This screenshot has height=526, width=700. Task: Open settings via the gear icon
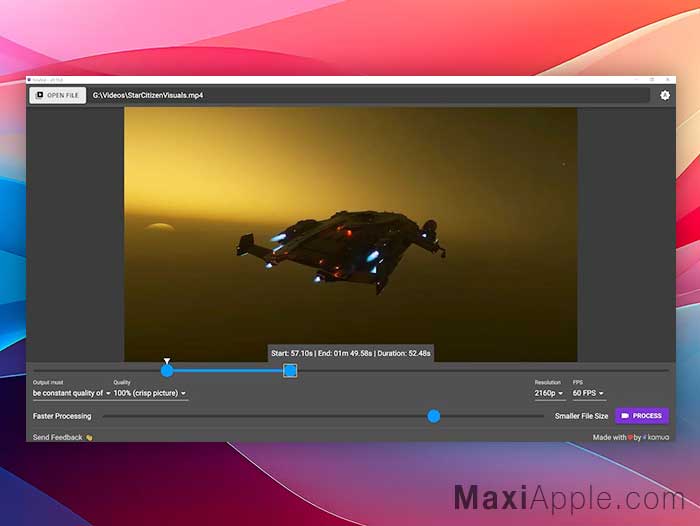[665, 95]
